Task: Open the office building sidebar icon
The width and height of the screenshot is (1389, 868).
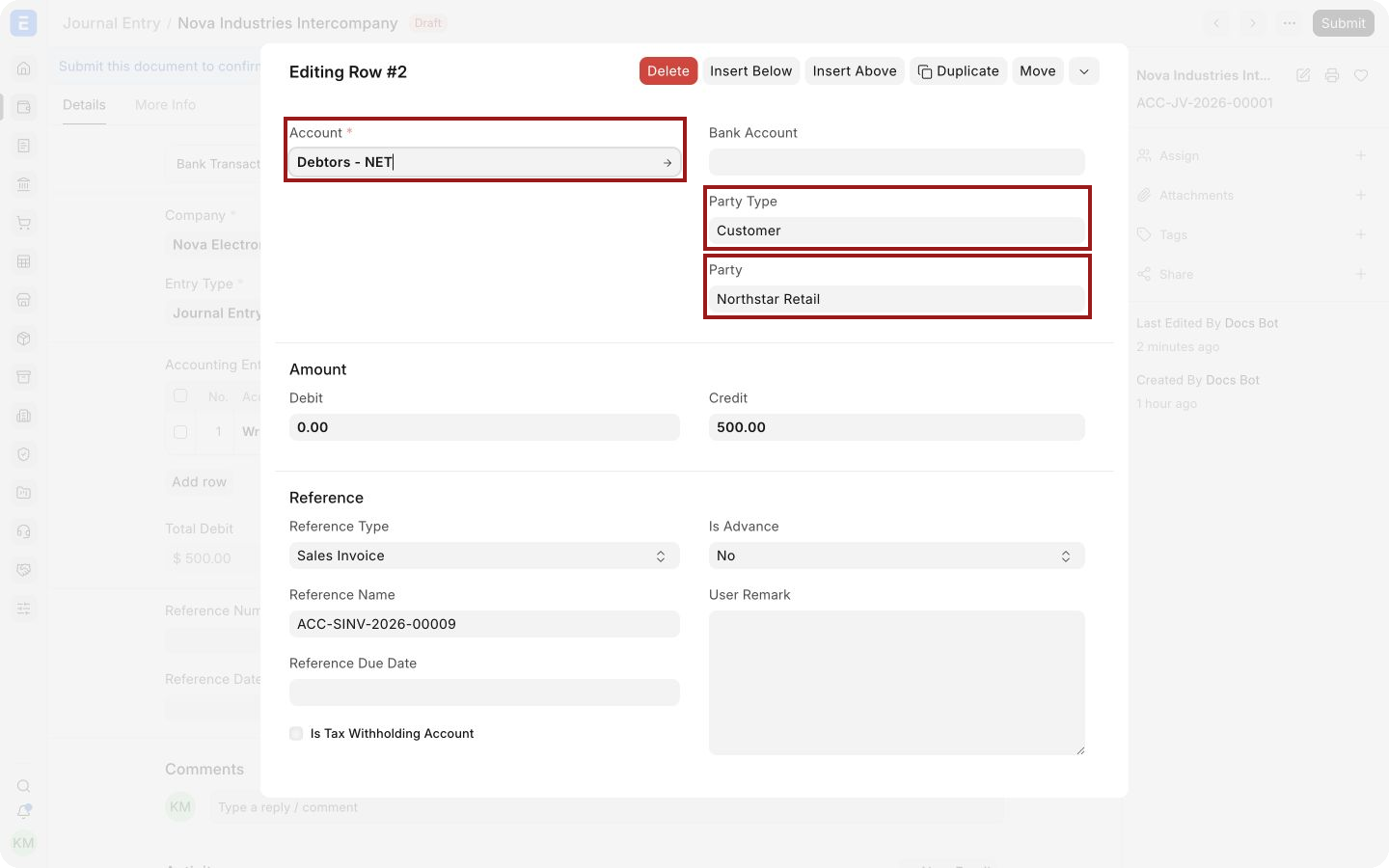Action: pyautogui.click(x=24, y=416)
